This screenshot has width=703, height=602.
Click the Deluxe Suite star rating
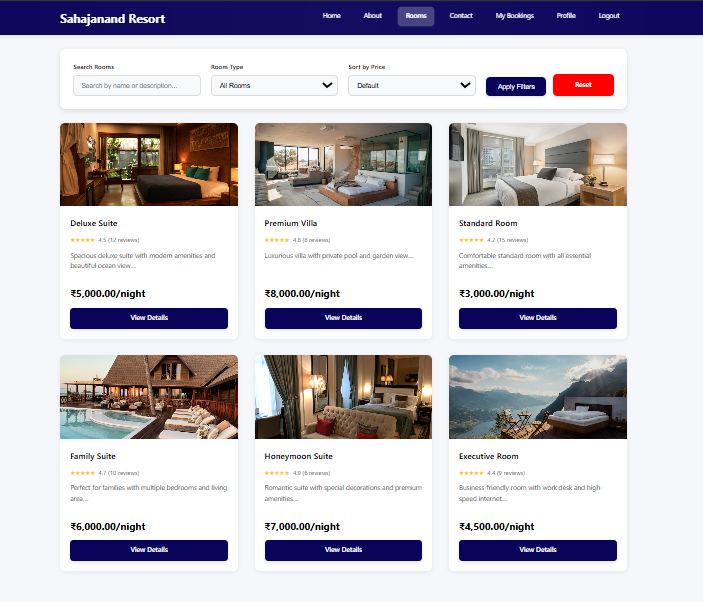coord(82,240)
